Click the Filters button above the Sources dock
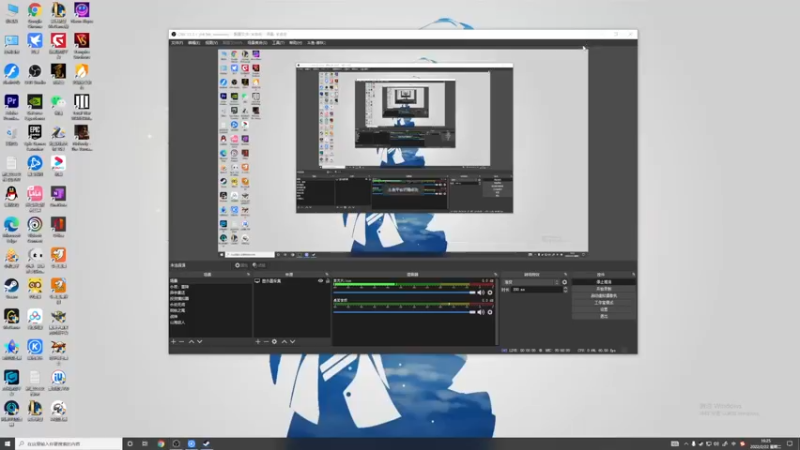800x450 pixels. 259,265
